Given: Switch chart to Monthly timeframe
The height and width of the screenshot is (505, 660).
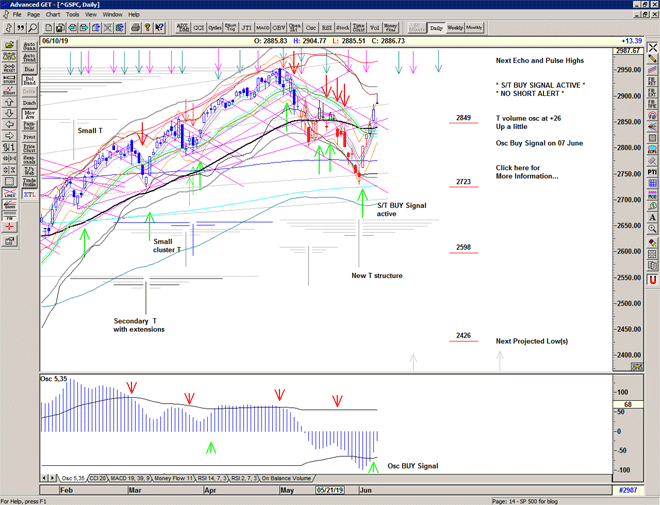Looking at the screenshot, I should pos(474,28).
